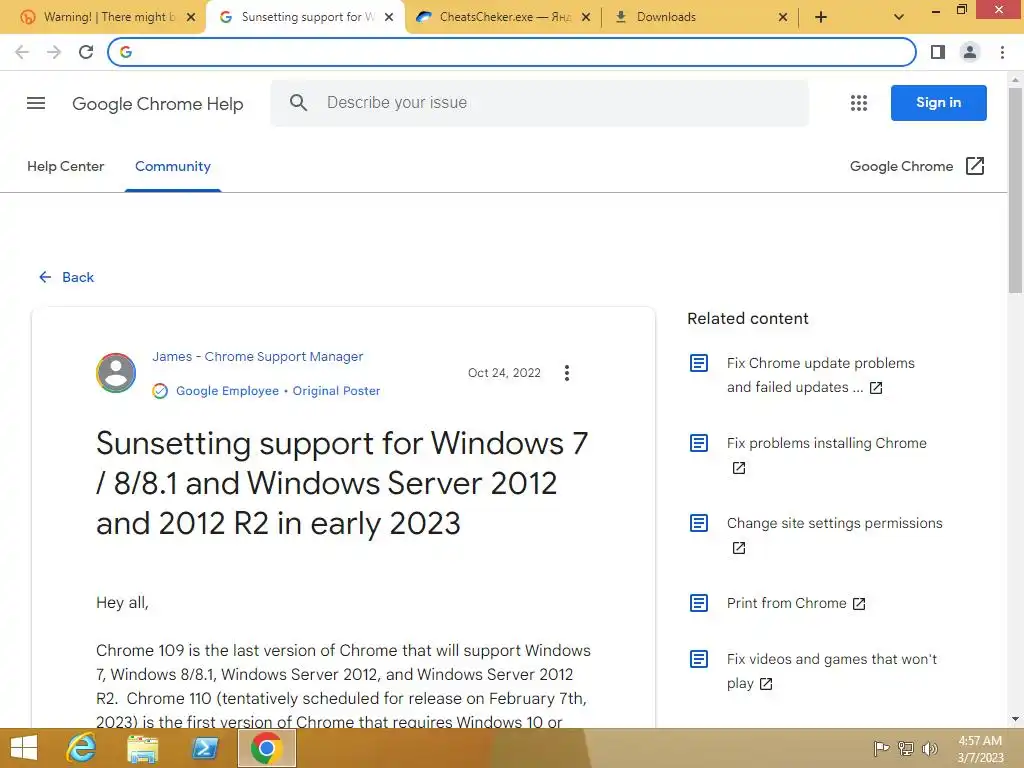Switch to the Downloads tab
This screenshot has height=768, width=1024.
(x=699, y=17)
